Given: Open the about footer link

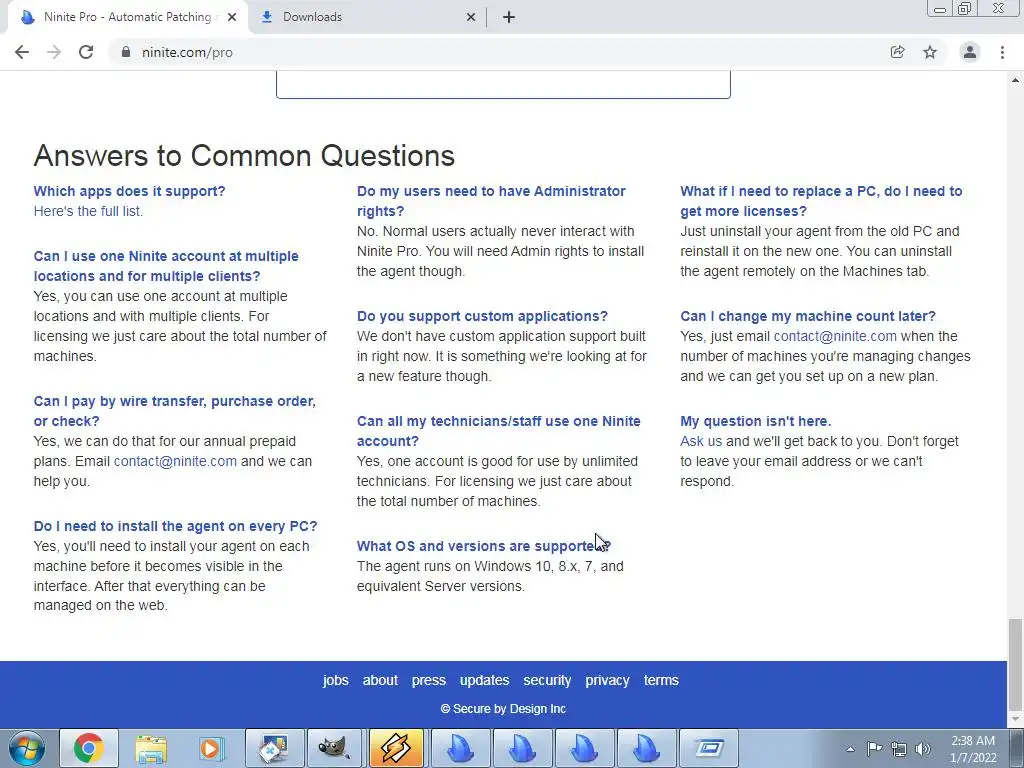Looking at the screenshot, I should click(380, 680).
